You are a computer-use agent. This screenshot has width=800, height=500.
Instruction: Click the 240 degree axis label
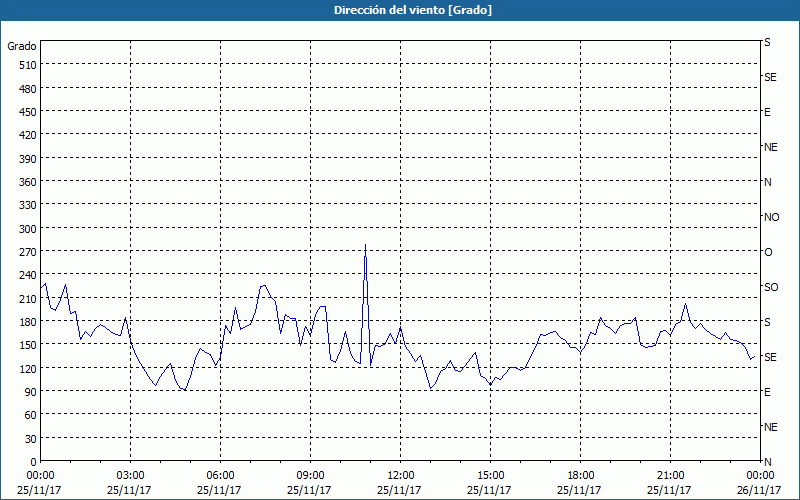[28, 276]
